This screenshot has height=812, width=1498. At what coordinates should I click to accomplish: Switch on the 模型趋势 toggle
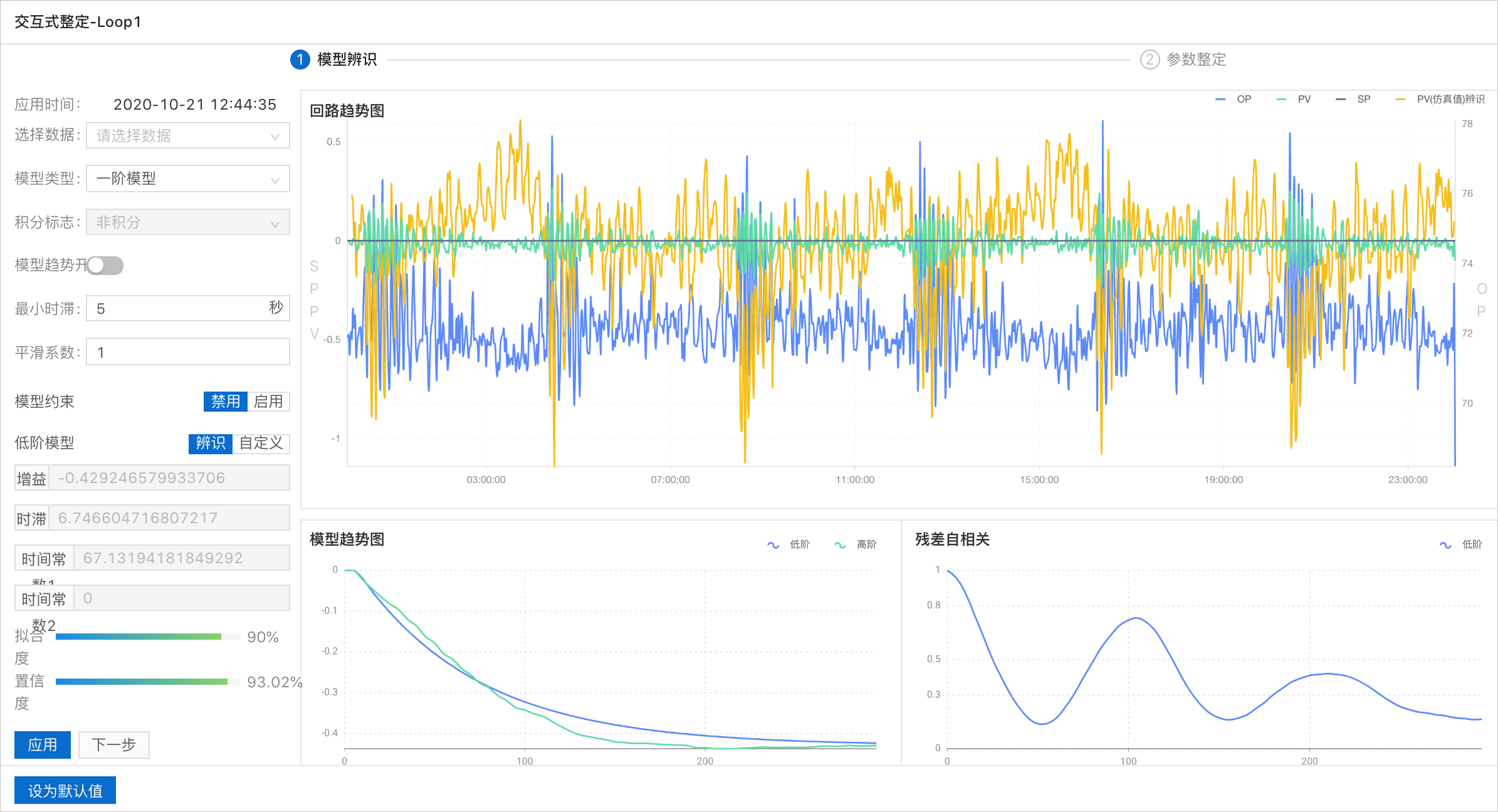(x=105, y=266)
